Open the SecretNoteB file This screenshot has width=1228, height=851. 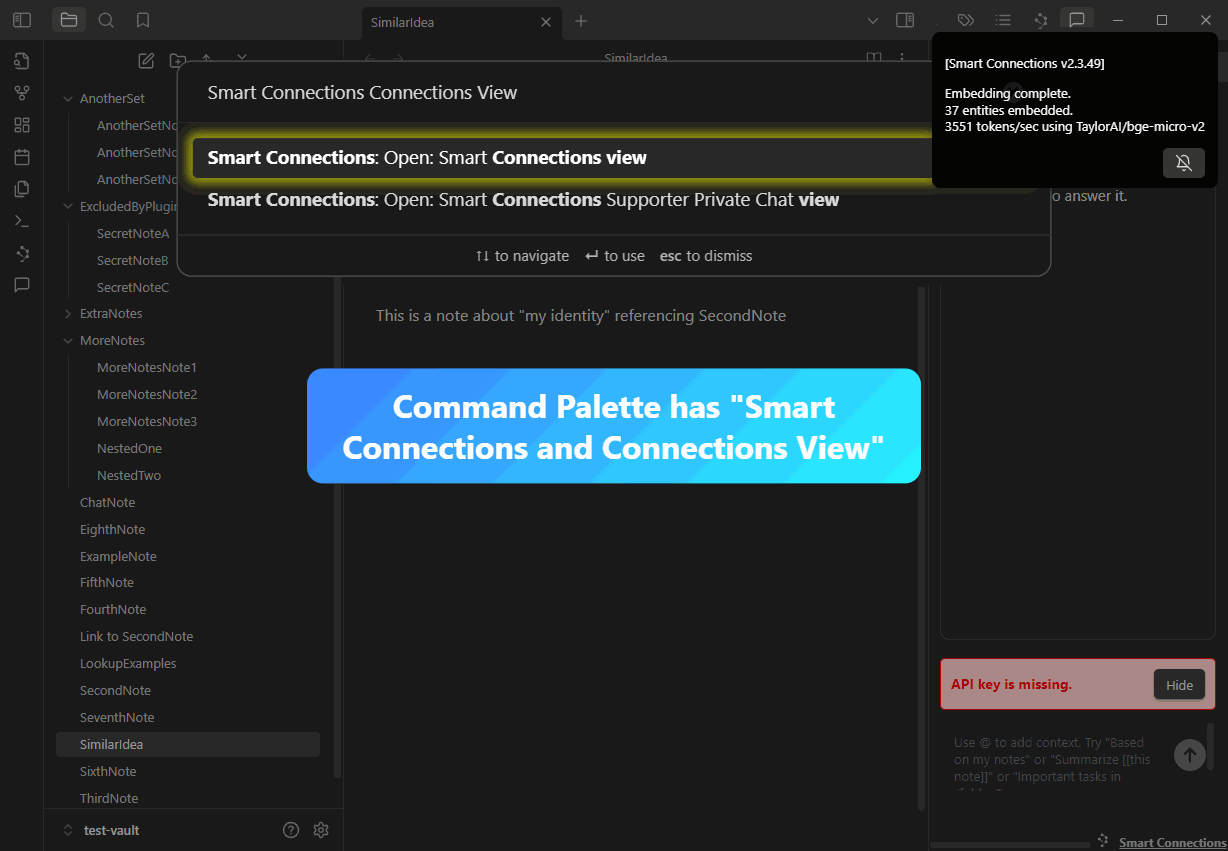point(133,261)
